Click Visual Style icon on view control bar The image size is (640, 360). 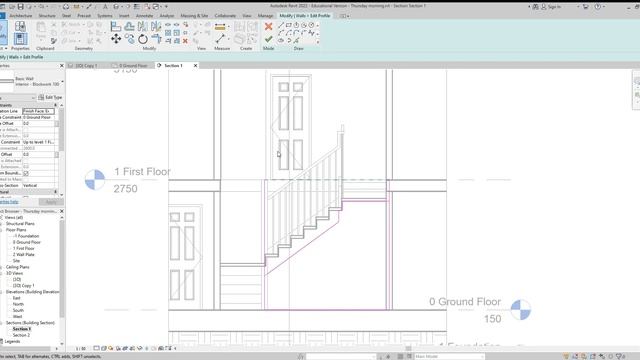pyautogui.click(x=104, y=349)
